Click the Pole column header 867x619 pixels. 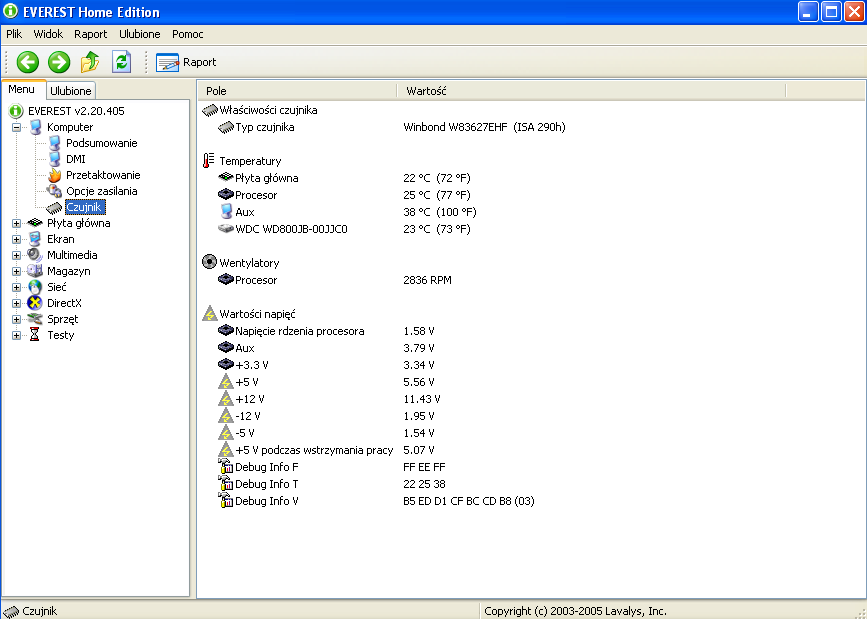pos(297,91)
